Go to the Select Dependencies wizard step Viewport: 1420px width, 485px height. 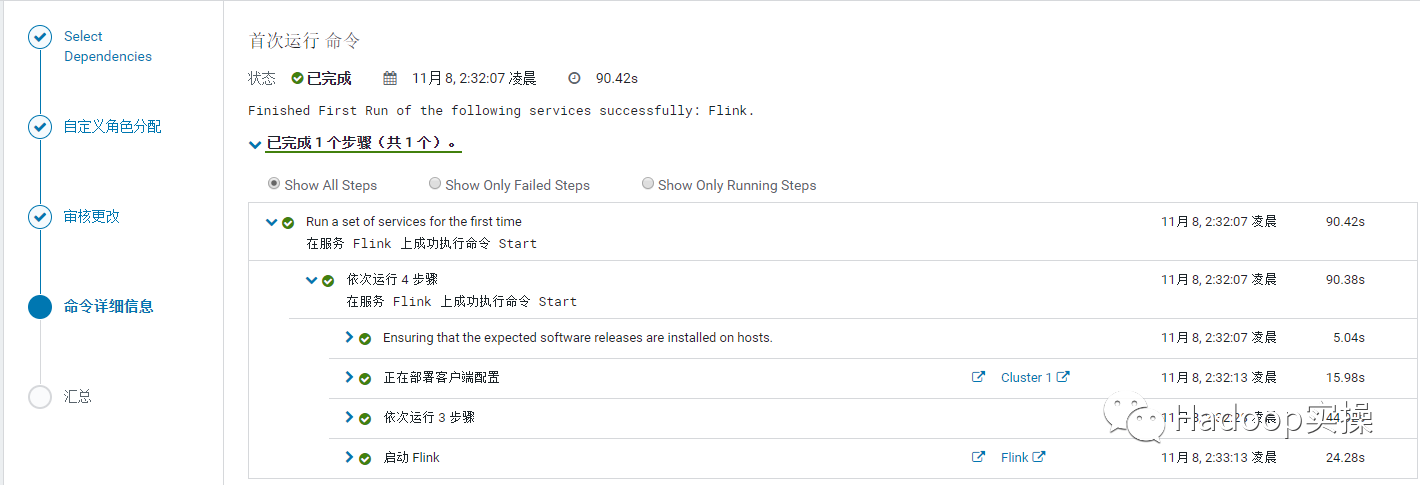pos(107,46)
